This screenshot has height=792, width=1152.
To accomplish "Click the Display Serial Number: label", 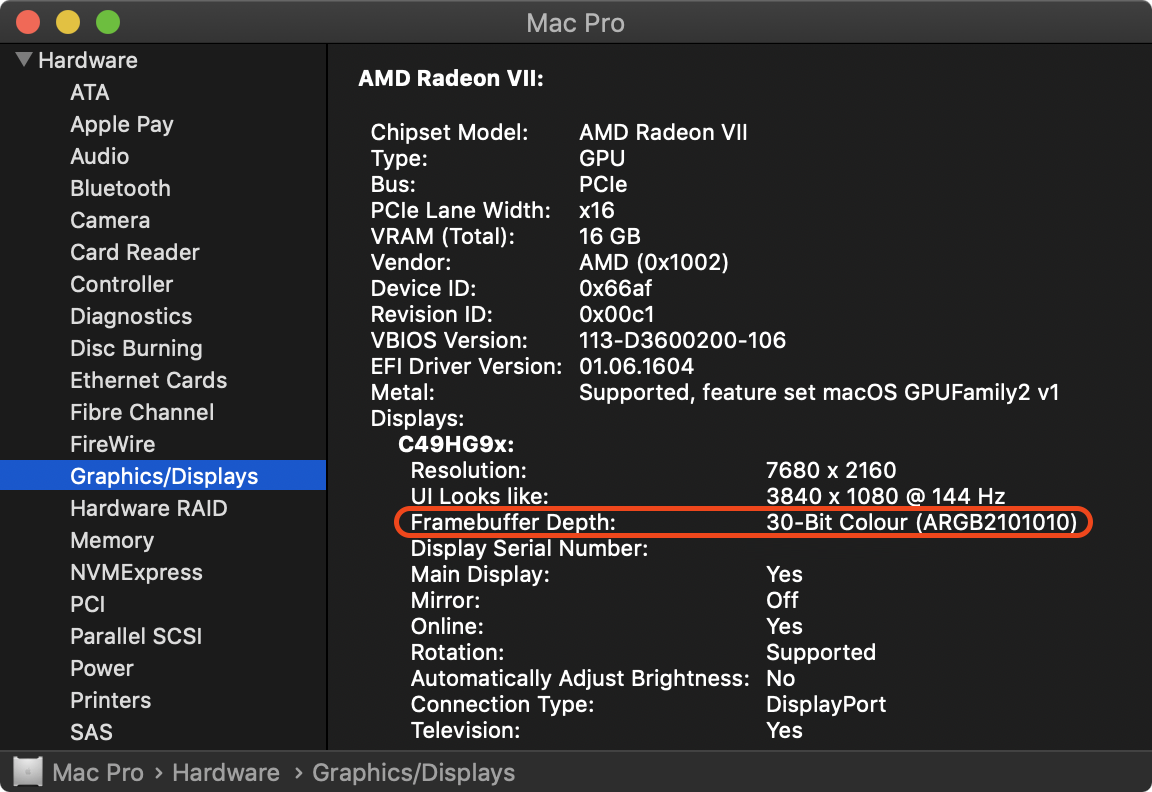I will [x=530, y=549].
